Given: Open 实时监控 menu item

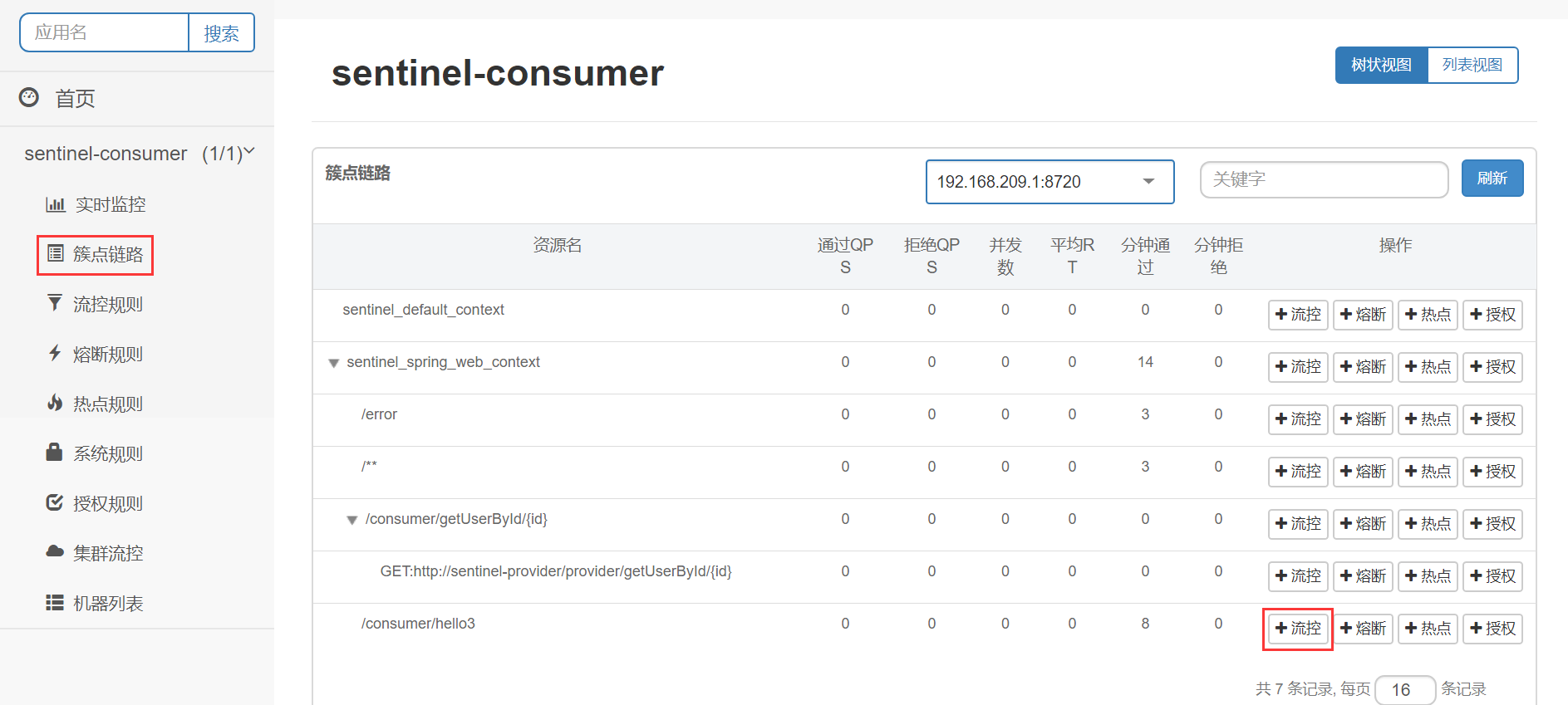Looking at the screenshot, I should [x=111, y=204].
